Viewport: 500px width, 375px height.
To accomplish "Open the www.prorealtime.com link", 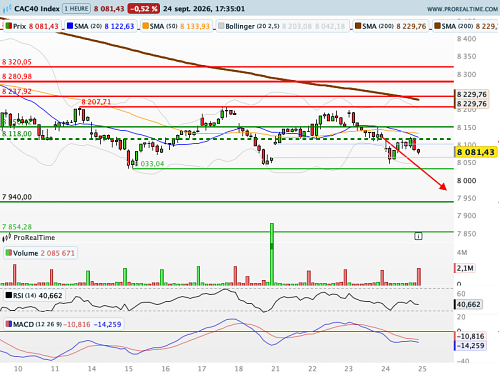I will 463,9.
